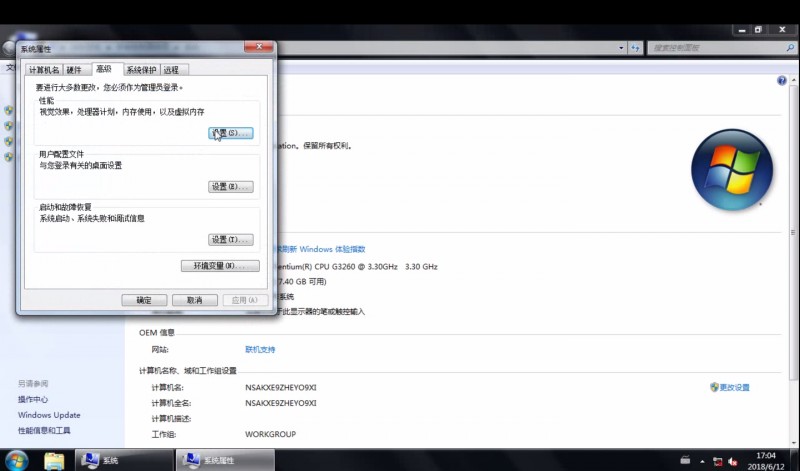Screen dimensions: 800x471
Task: Click the search magnifier icon
Action: tap(790, 47)
